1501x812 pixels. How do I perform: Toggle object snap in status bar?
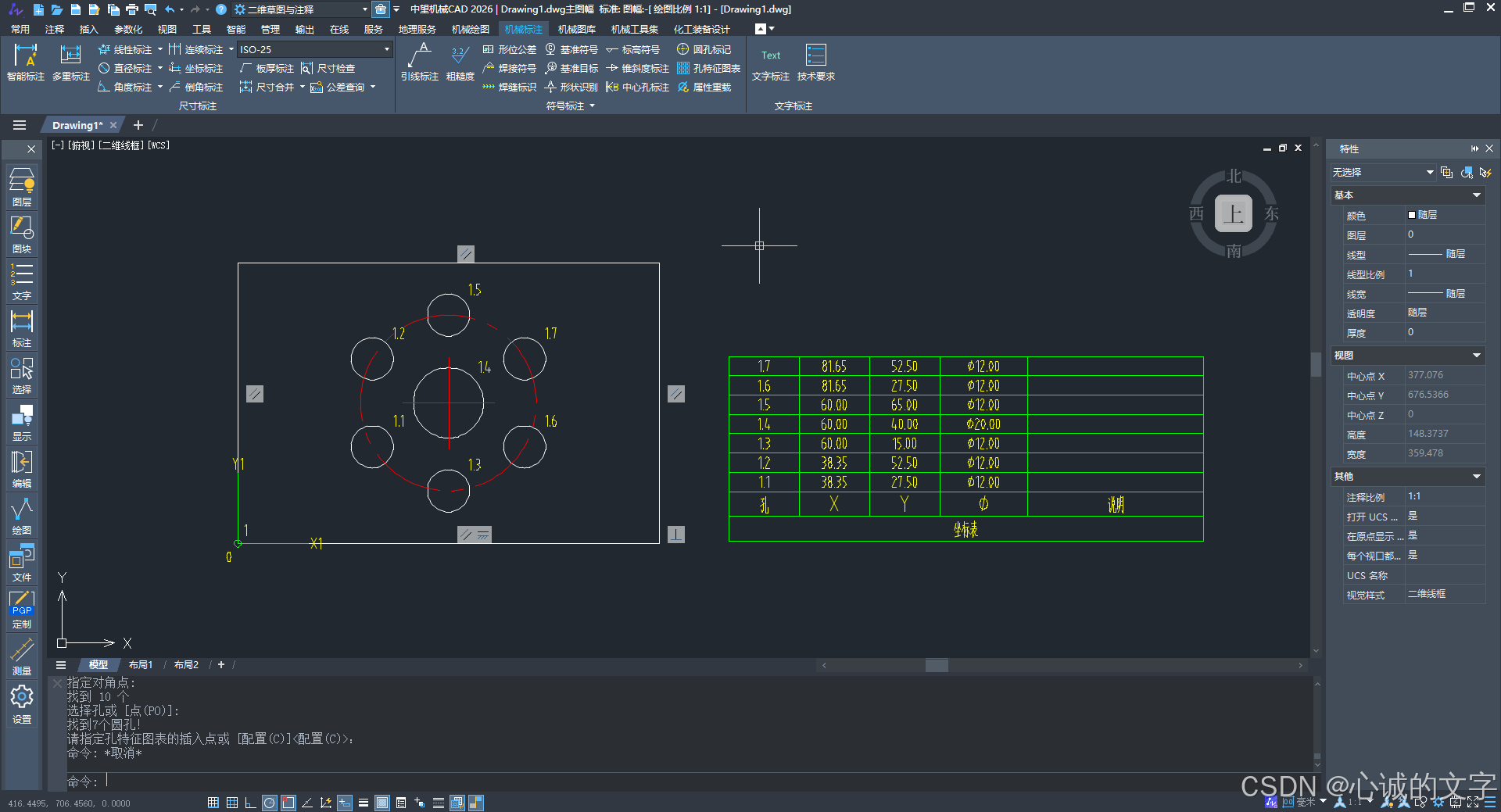click(x=288, y=803)
